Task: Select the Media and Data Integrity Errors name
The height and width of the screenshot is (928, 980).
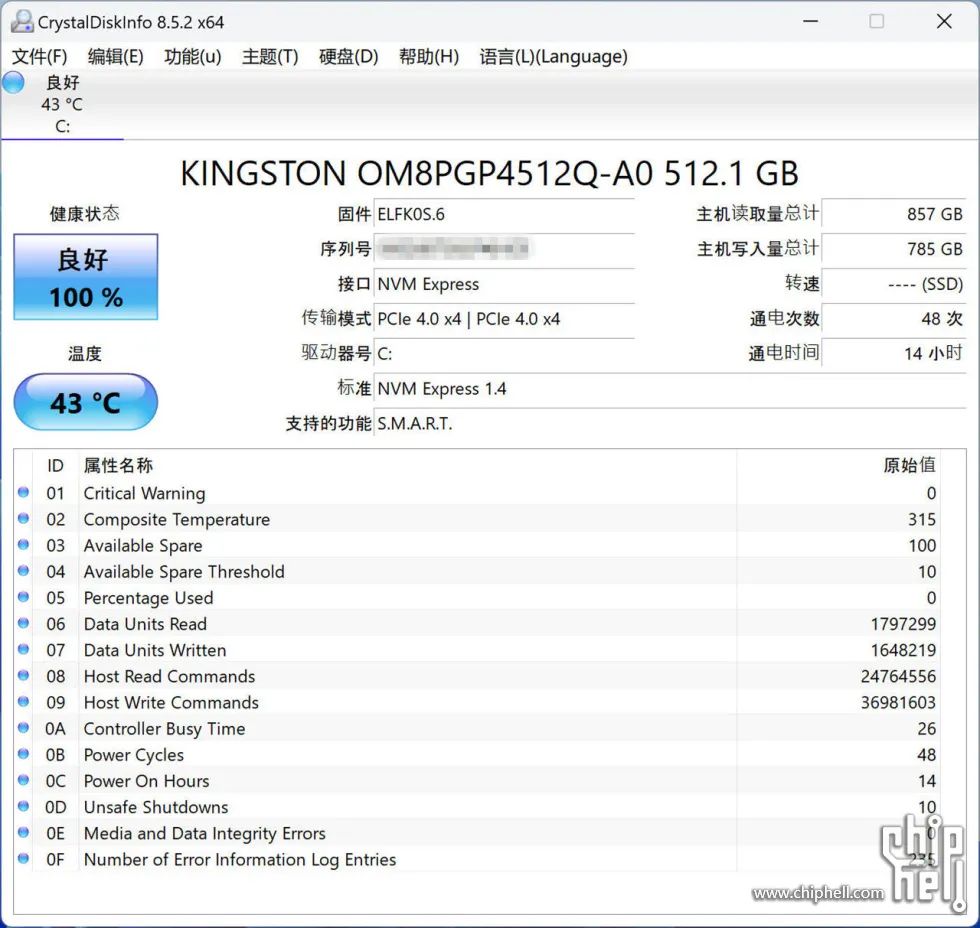Action: click(x=205, y=834)
